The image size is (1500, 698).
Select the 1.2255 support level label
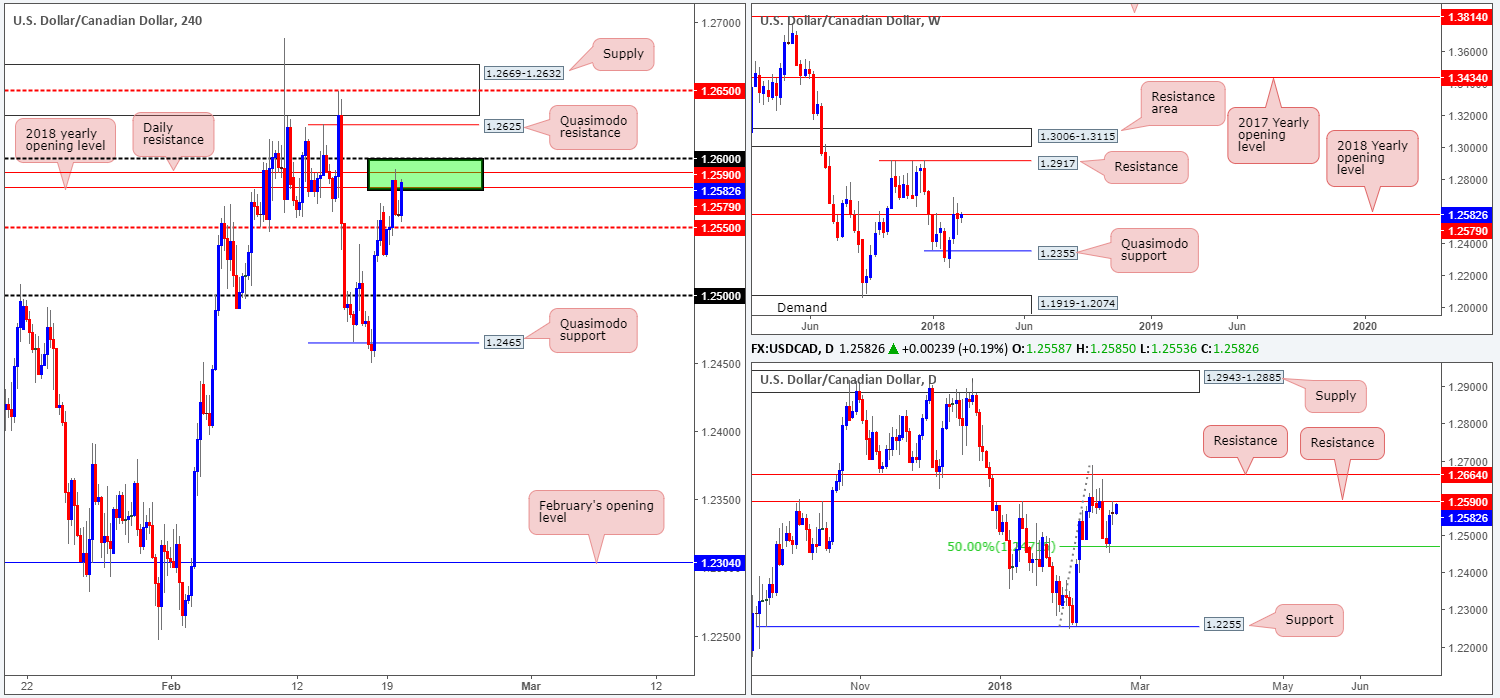(1224, 626)
